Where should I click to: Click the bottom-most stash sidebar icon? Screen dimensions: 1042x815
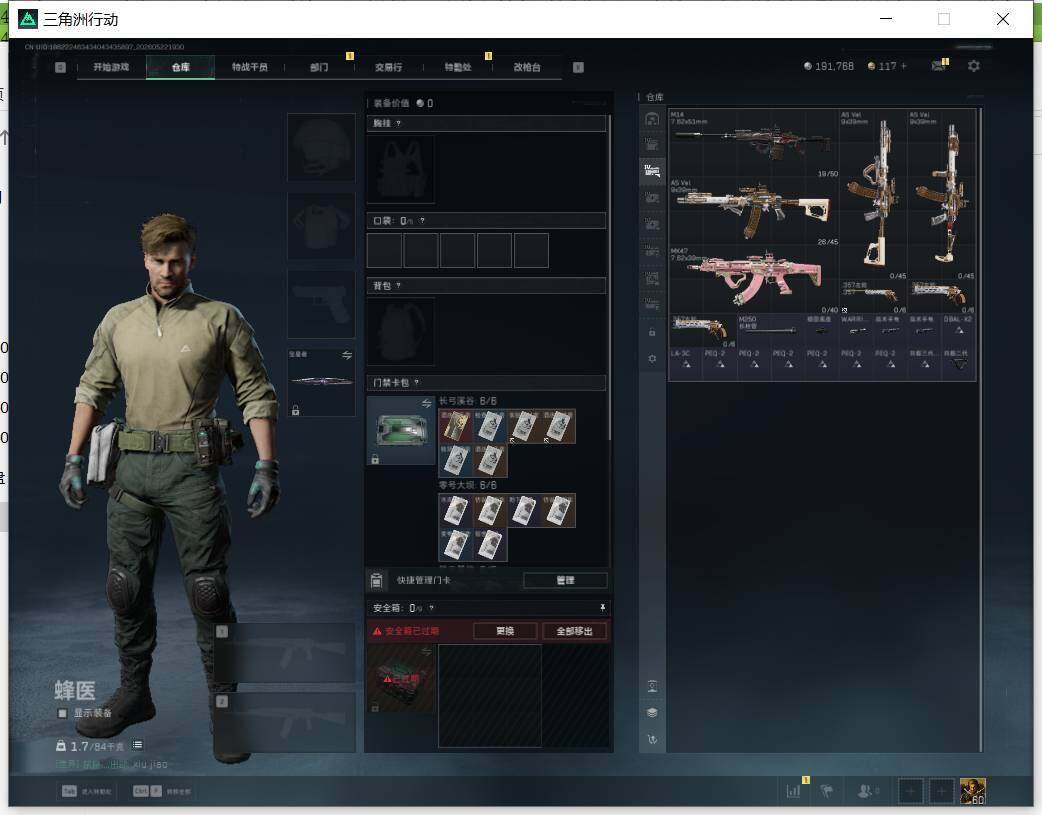[x=652, y=739]
